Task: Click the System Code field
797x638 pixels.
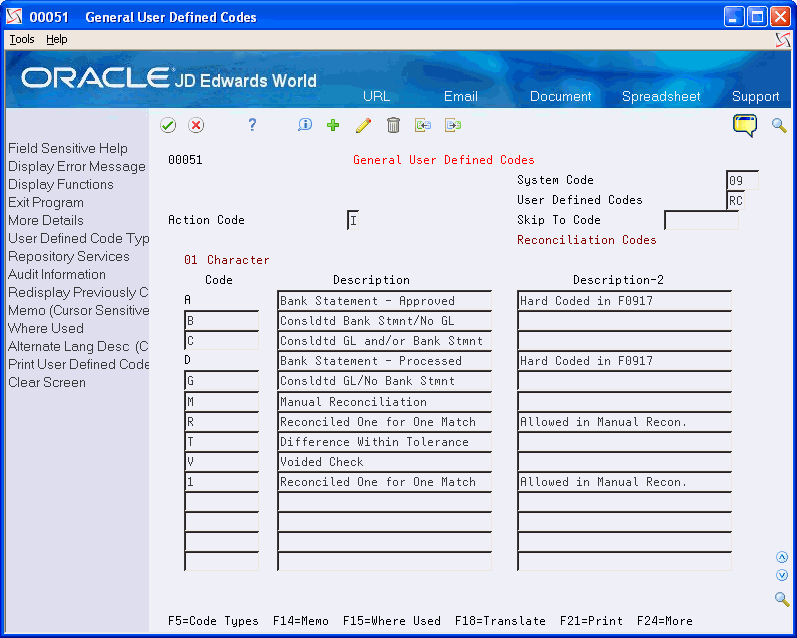Action: pyautogui.click(x=742, y=180)
